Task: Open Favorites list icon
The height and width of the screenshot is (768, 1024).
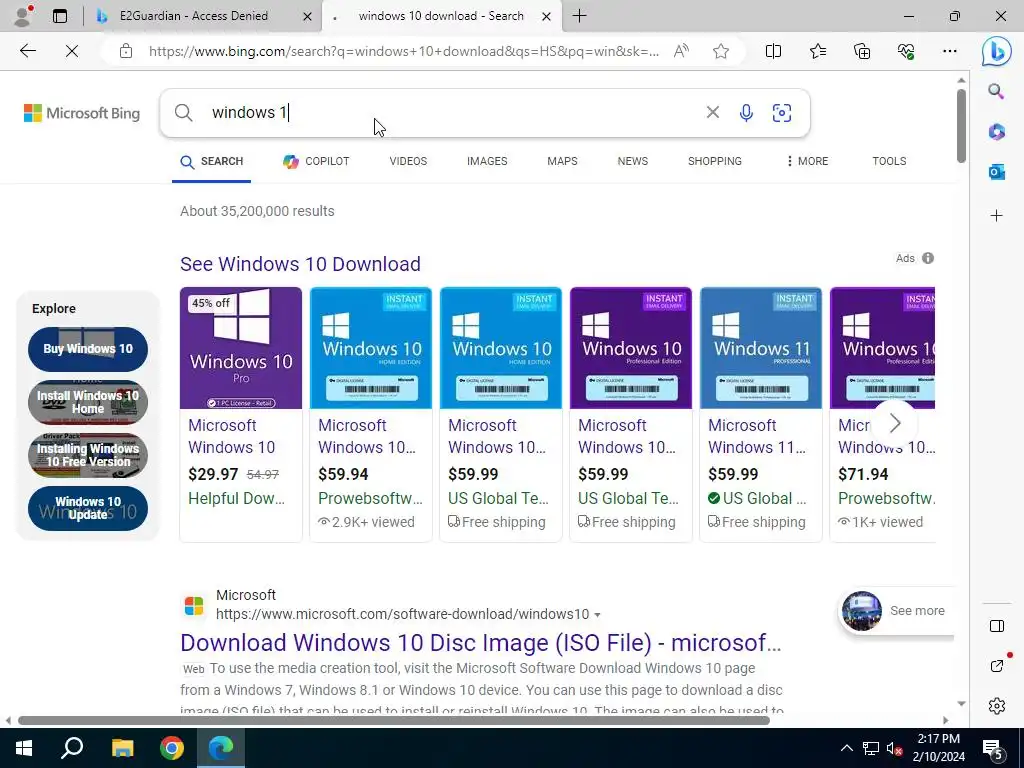Action: tap(818, 51)
